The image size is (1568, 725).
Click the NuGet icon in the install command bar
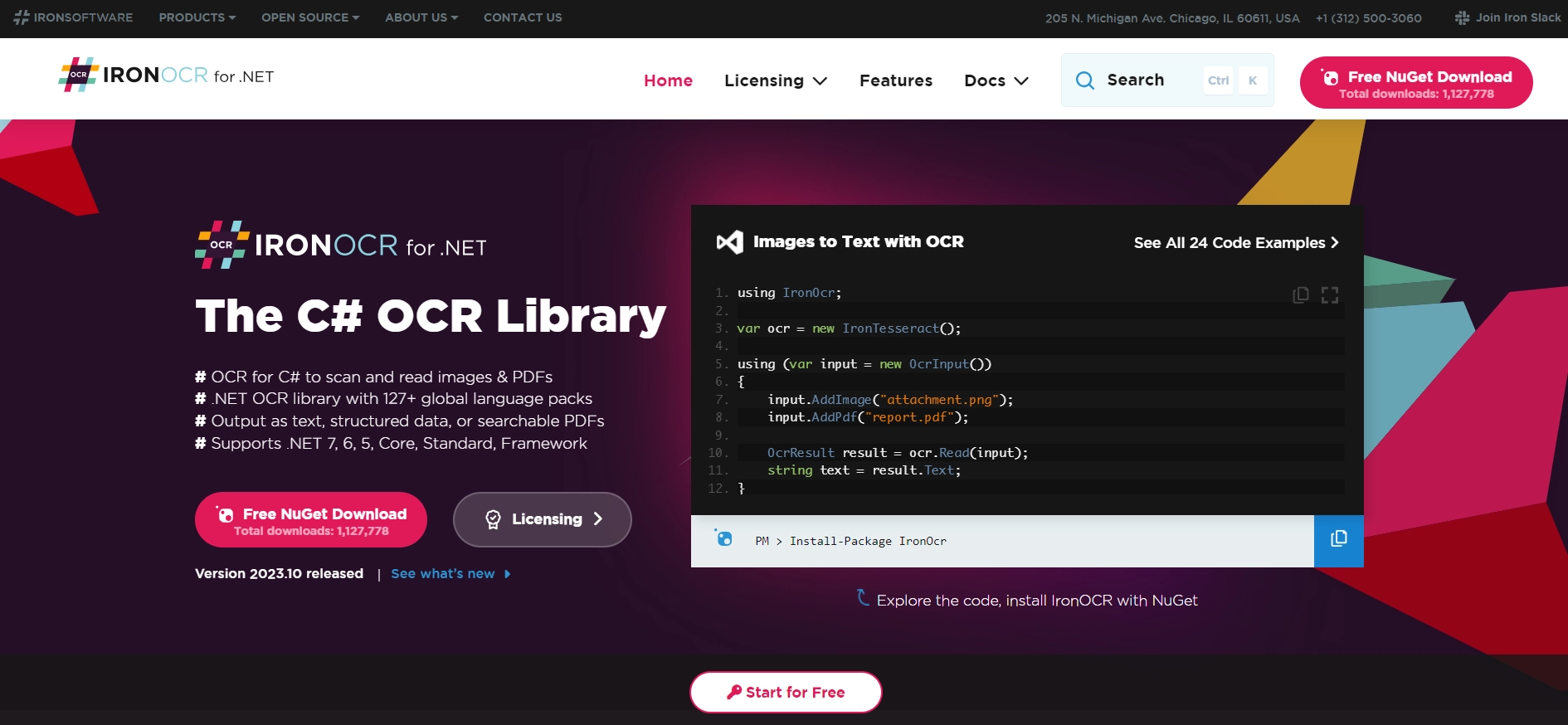click(x=724, y=539)
